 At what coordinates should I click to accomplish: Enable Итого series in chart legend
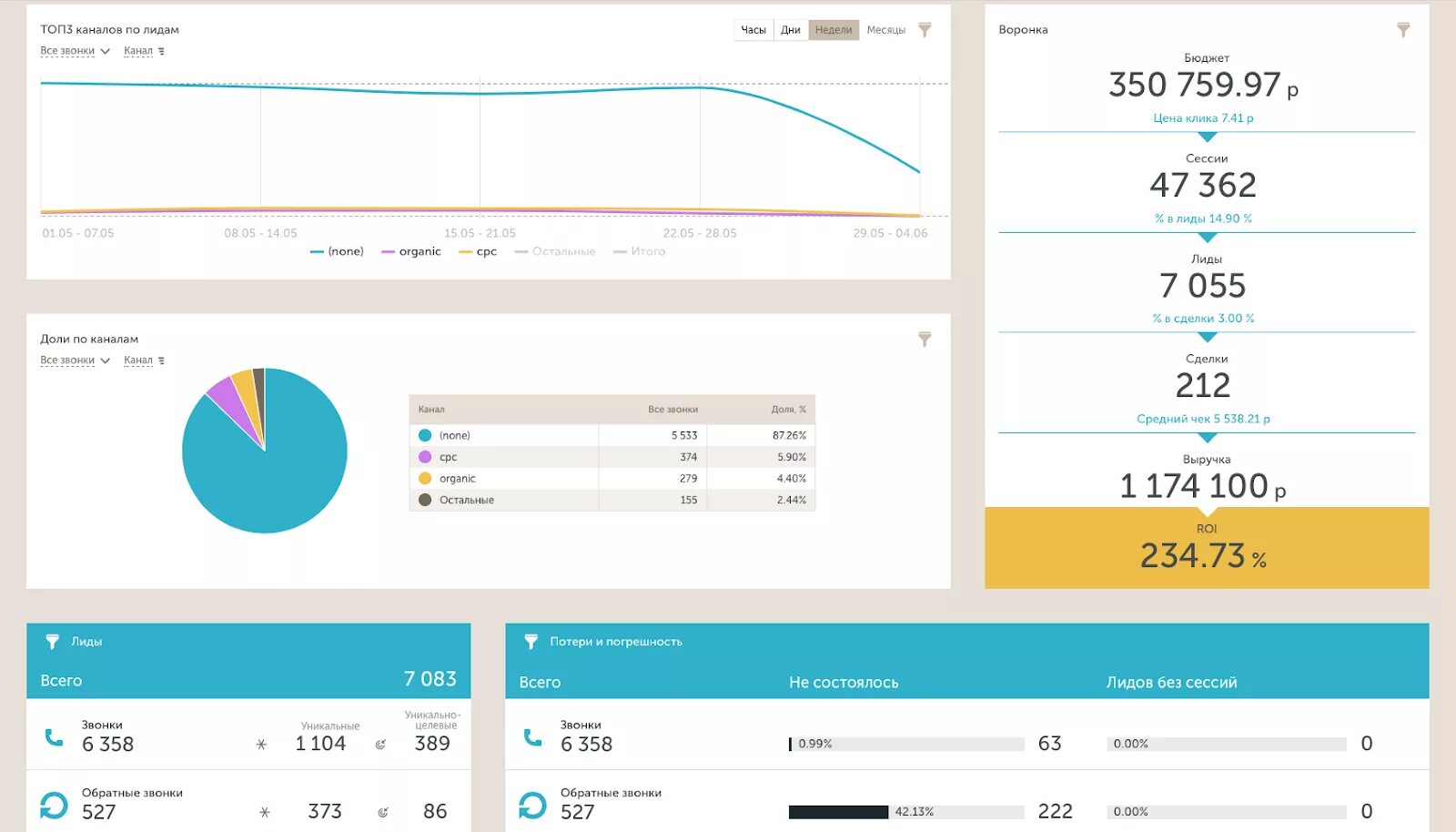click(x=639, y=251)
